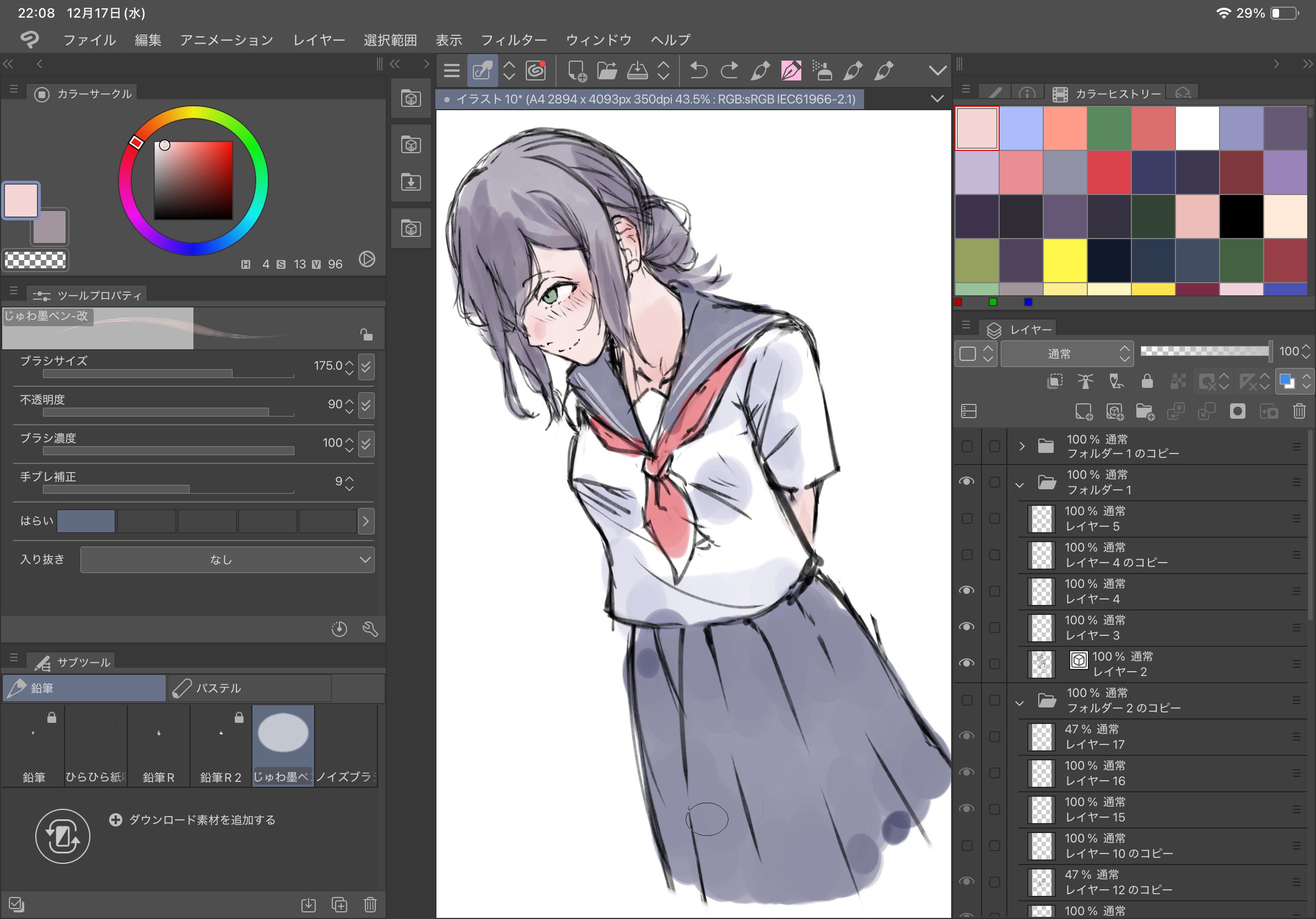Hide layer レイヤー 3 with eye icon
This screenshot has height=919, width=1316.
(x=967, y=627)
